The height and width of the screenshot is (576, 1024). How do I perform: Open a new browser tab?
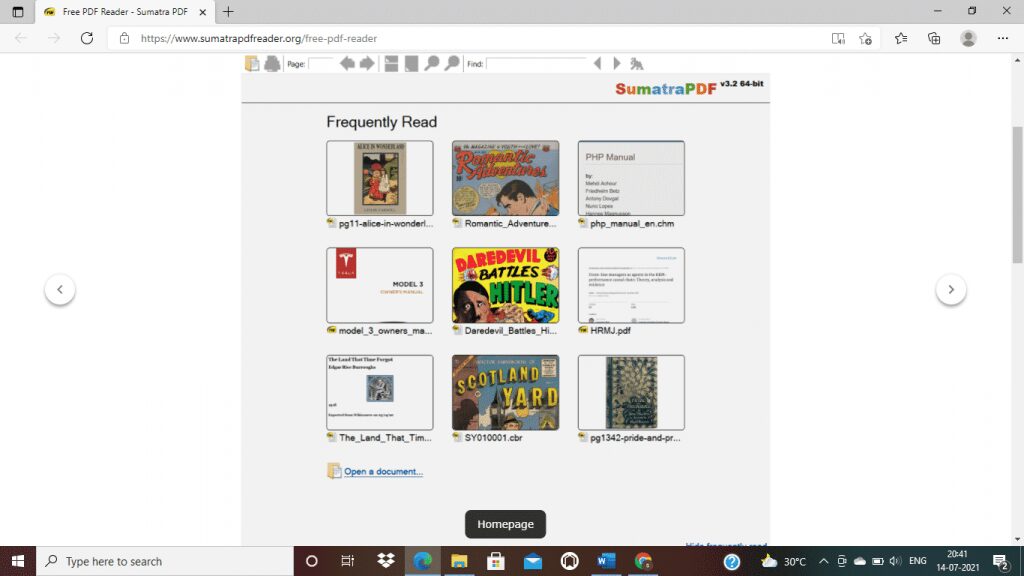228,12
